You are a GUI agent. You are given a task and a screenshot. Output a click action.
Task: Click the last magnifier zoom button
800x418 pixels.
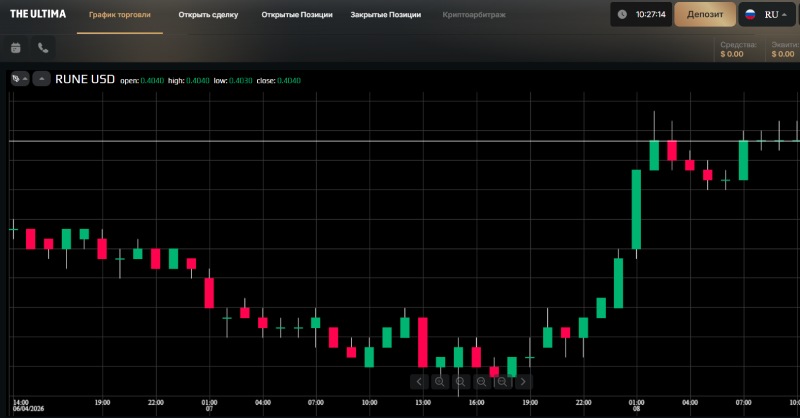(502, 381)
